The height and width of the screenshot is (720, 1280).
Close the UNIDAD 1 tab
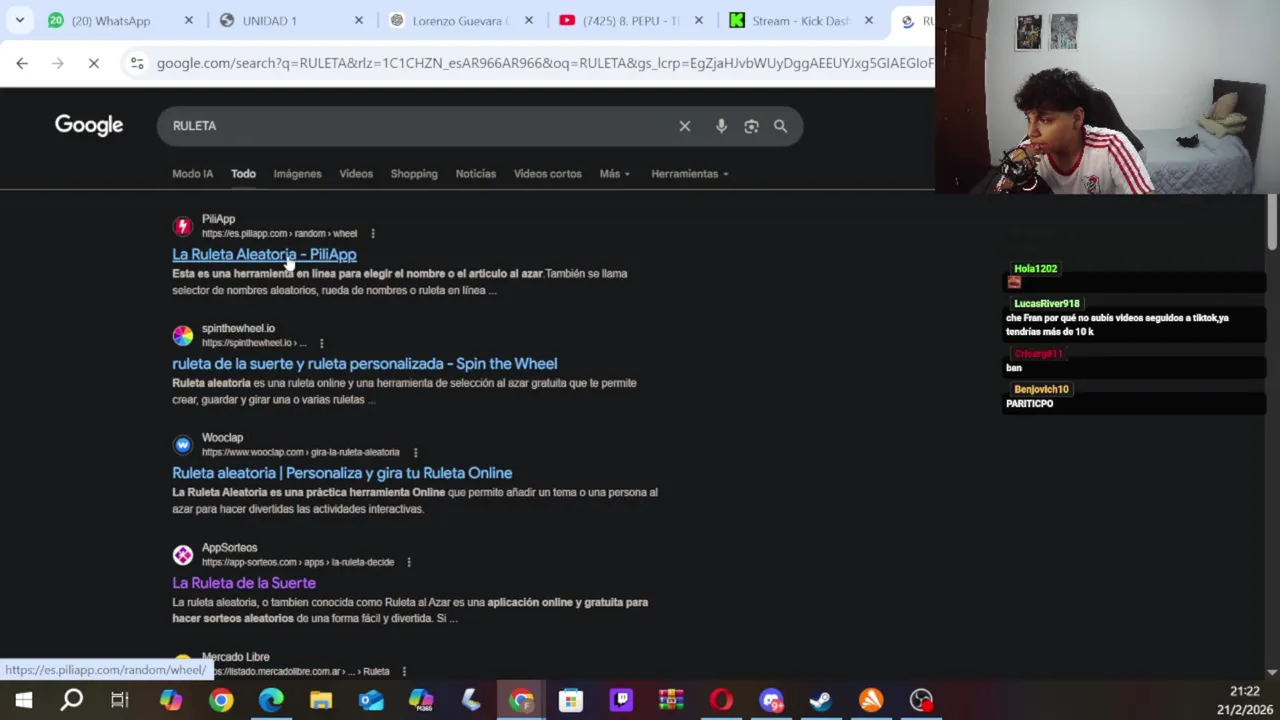[359, 20]
